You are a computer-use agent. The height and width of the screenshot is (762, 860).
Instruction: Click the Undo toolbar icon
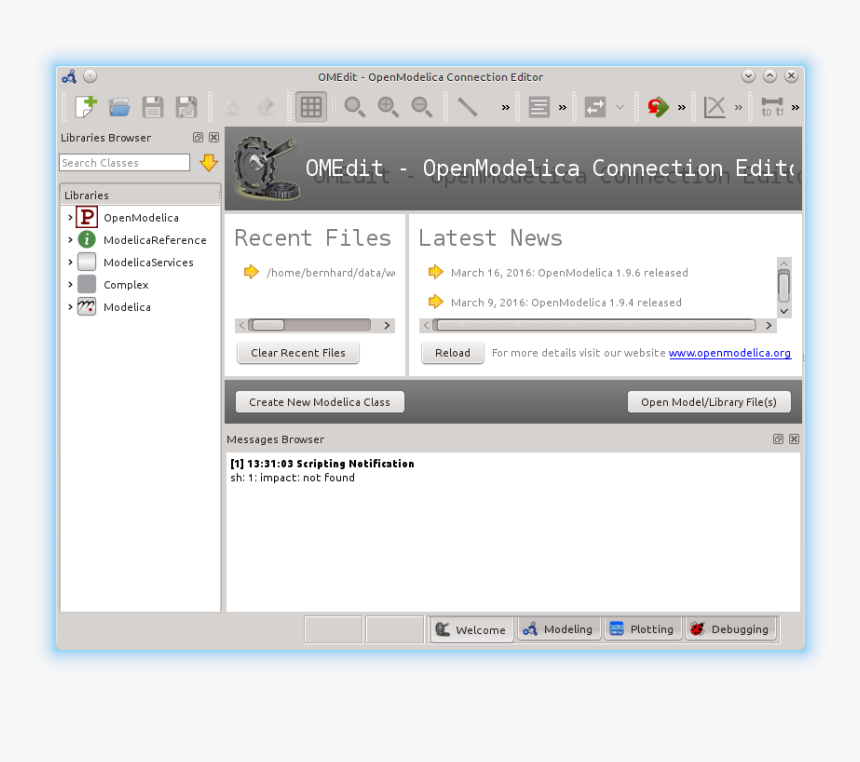tap(232, 106)
